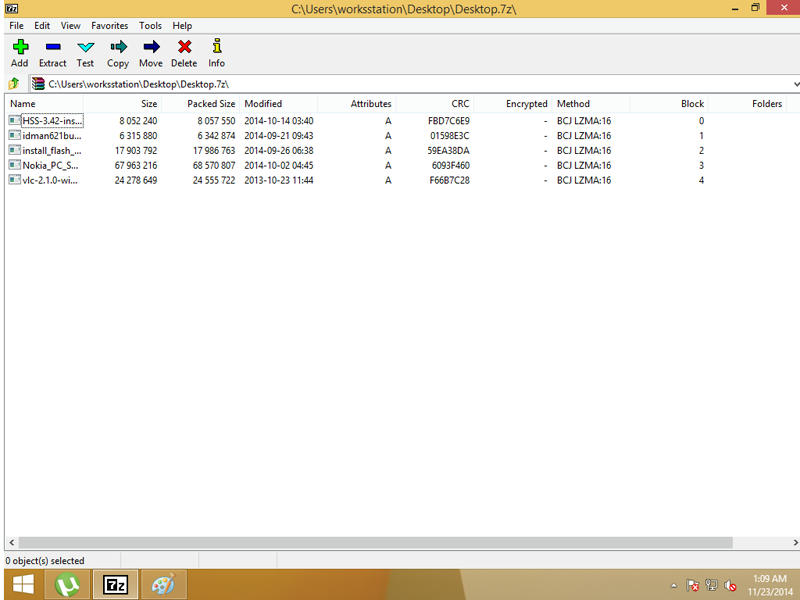The height and width of the screenshot is (600, 800).
Task: Click CRC value F66B7C28
Action: [449, 180]
